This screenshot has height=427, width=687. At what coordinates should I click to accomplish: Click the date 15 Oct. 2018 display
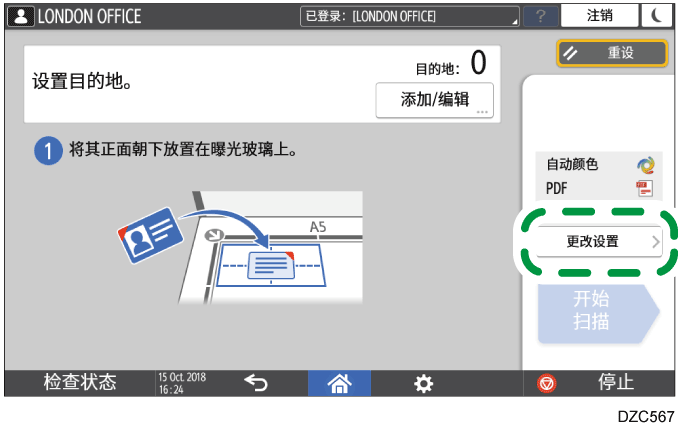pyautogui.click(x=182, y=377)
